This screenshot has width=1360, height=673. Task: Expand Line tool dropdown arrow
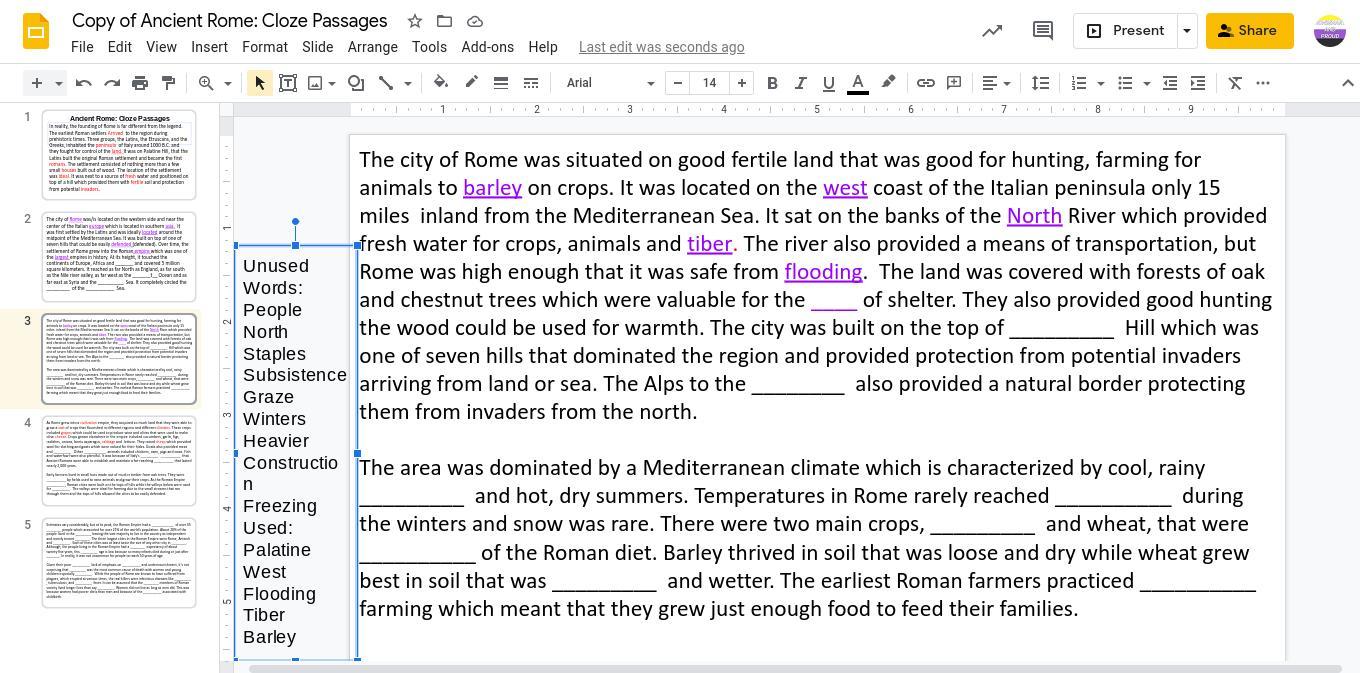(407, 83)
